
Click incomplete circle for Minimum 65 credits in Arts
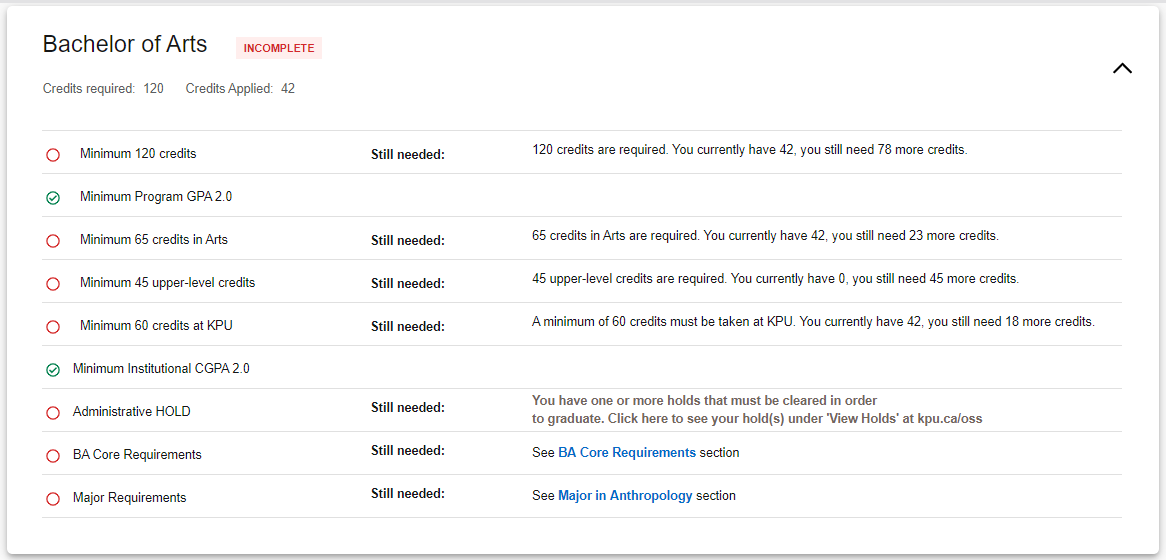coord(53,241)
